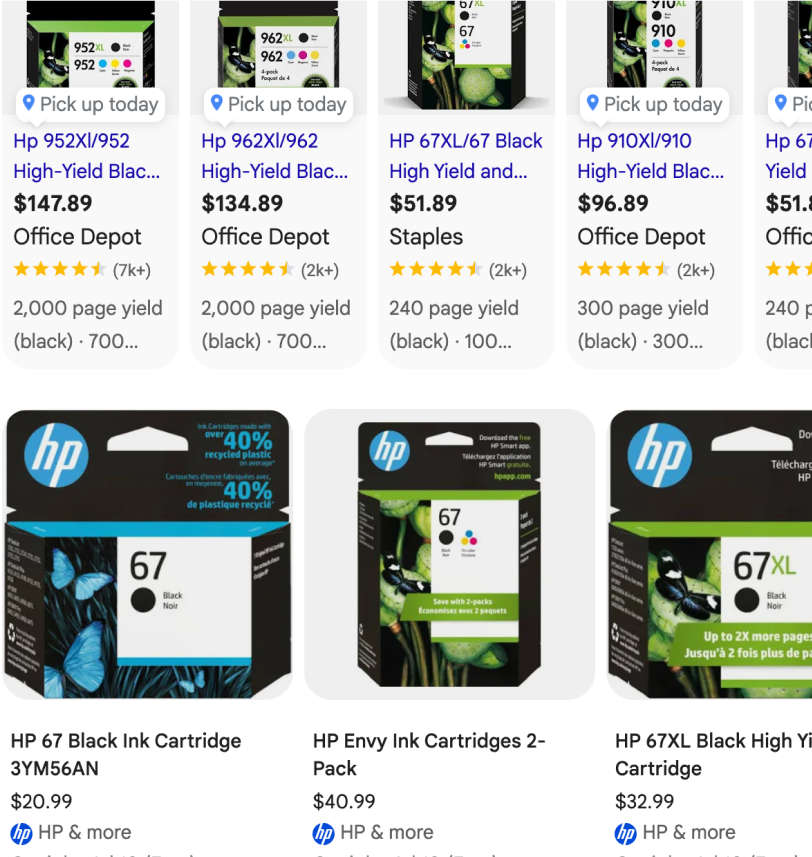Click HP logo beside third 'HP & more' seller
The width and height of the screenshot is (812, 857).
tap(626, 833)
